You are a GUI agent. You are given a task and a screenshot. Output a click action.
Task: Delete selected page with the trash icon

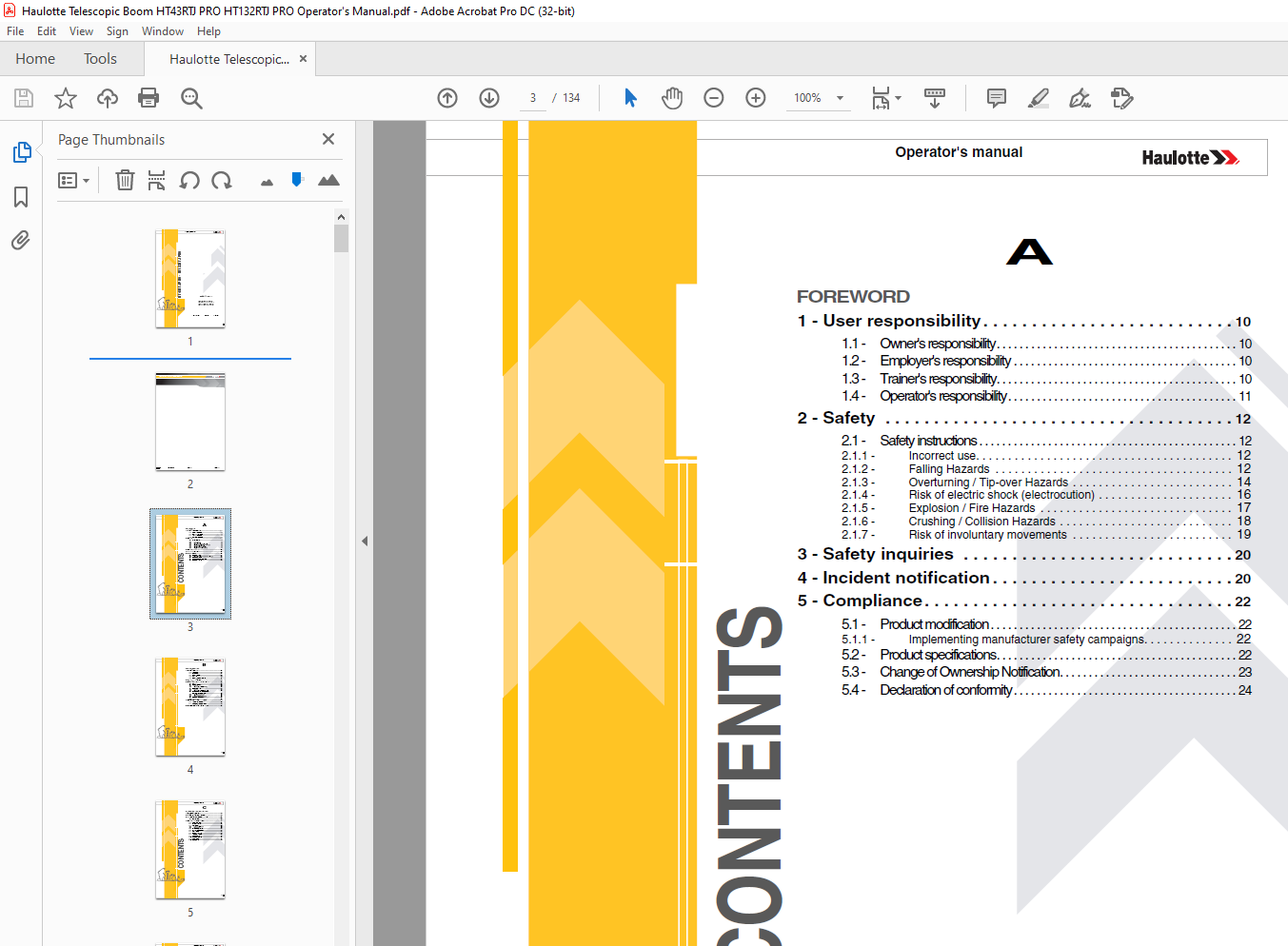[125, 180]
